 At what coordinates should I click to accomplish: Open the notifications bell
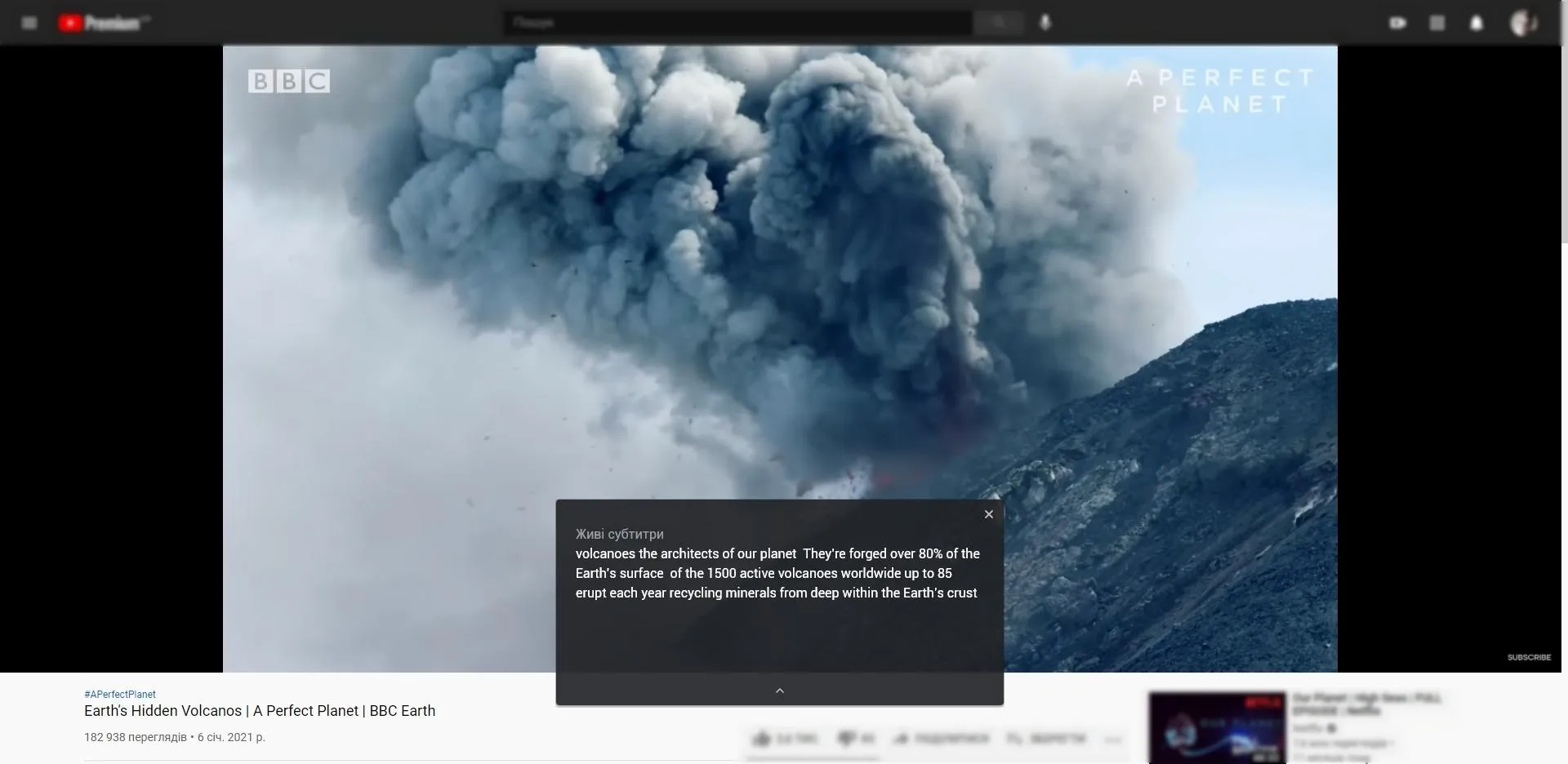pyautogui.click(x=1477, y=23)
